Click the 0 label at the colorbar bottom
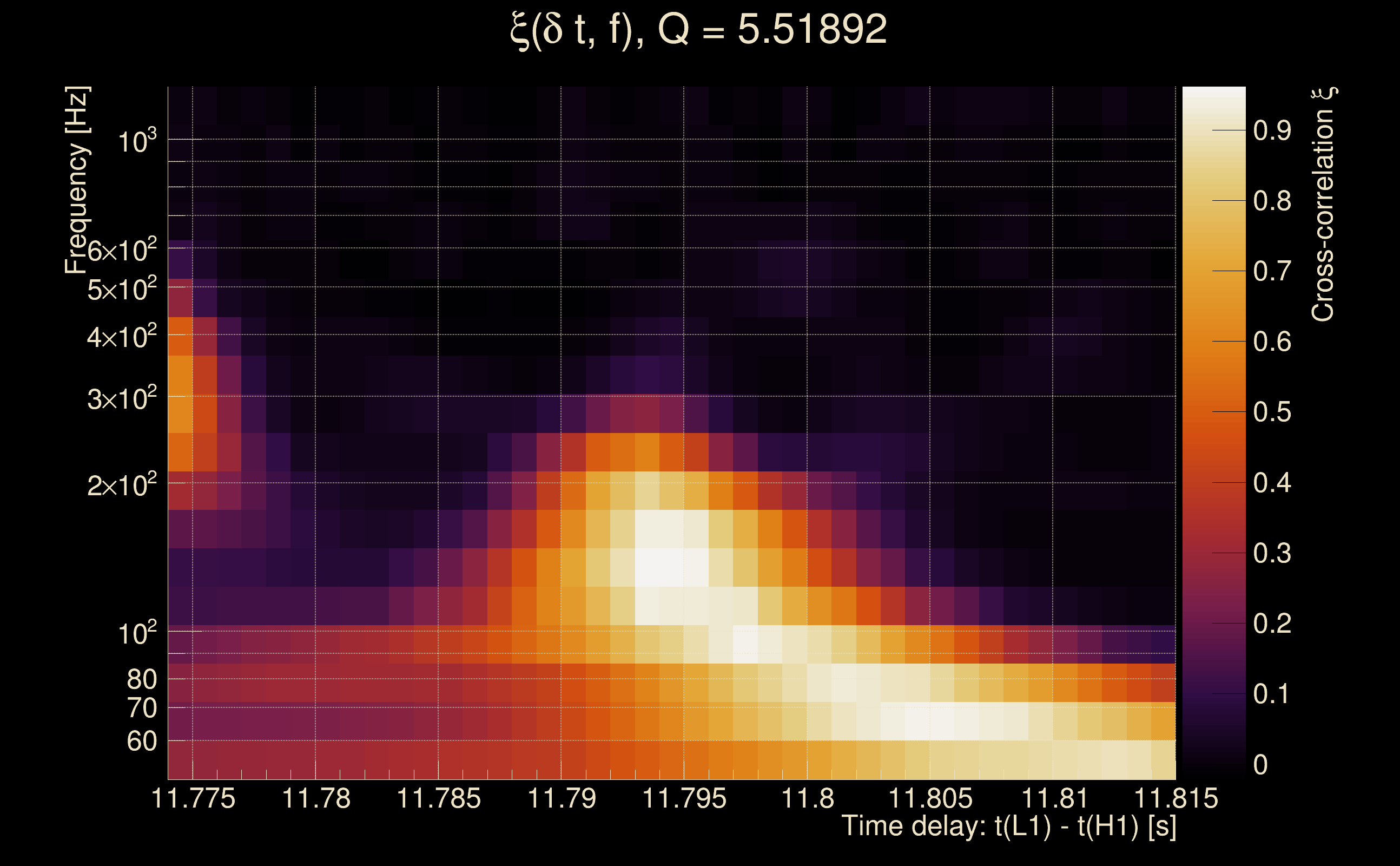Screen dimensions: 1400x866 [x=1260, y=765]
